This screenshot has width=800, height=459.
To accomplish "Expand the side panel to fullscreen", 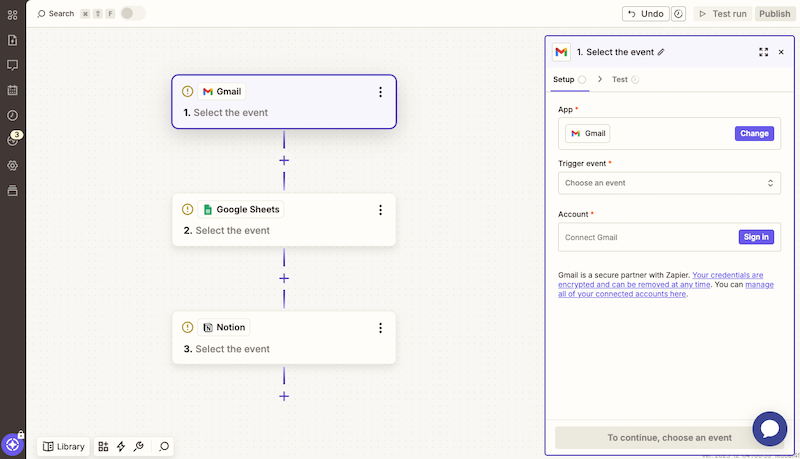I will [x=763, y=52].
